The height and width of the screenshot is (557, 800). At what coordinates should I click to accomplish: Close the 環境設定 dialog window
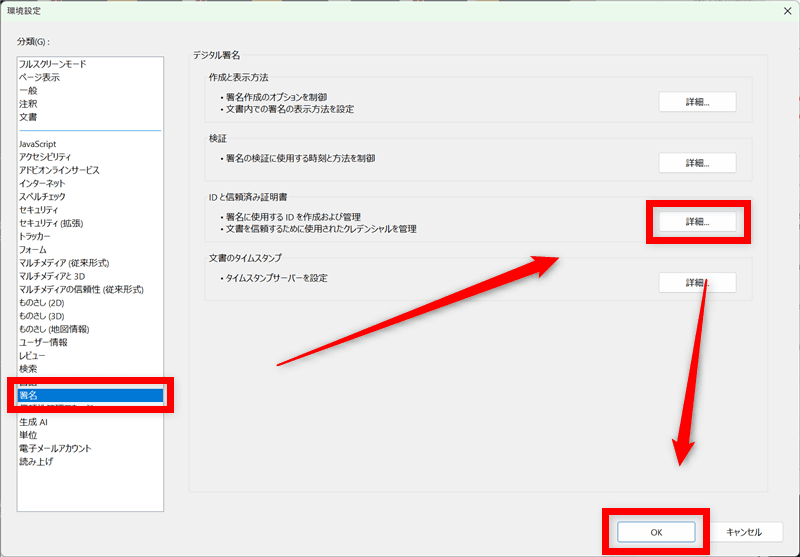coord(788,11)
